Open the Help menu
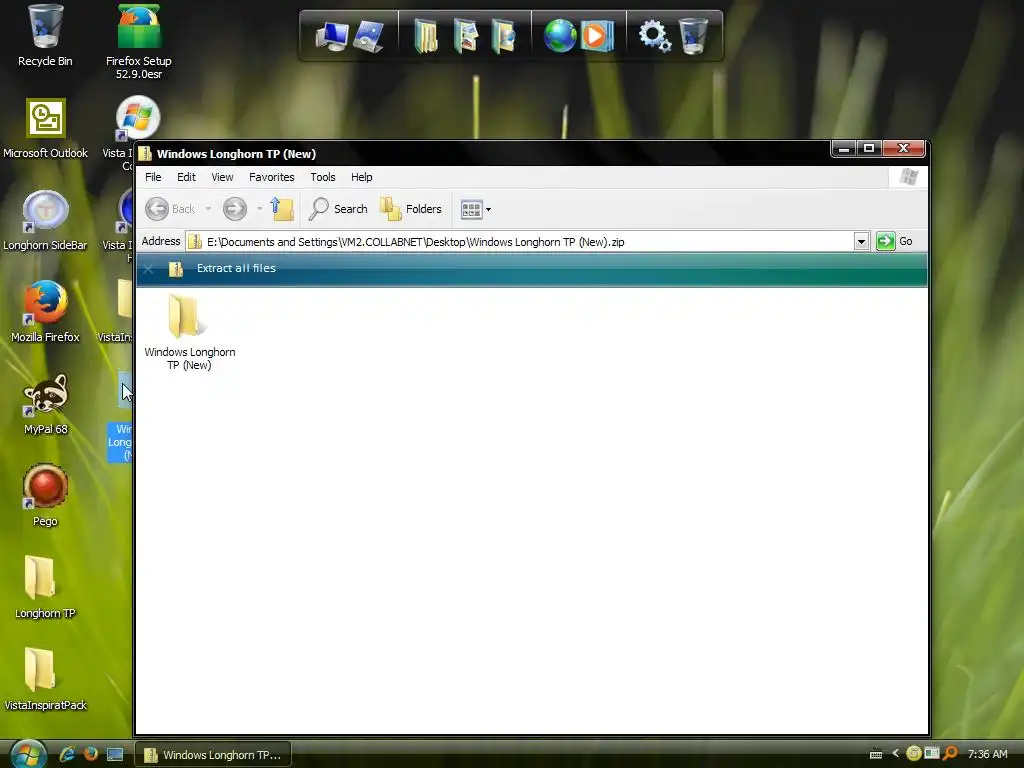This screenshot has height=768, width=1024. click(x=361, y=177)
